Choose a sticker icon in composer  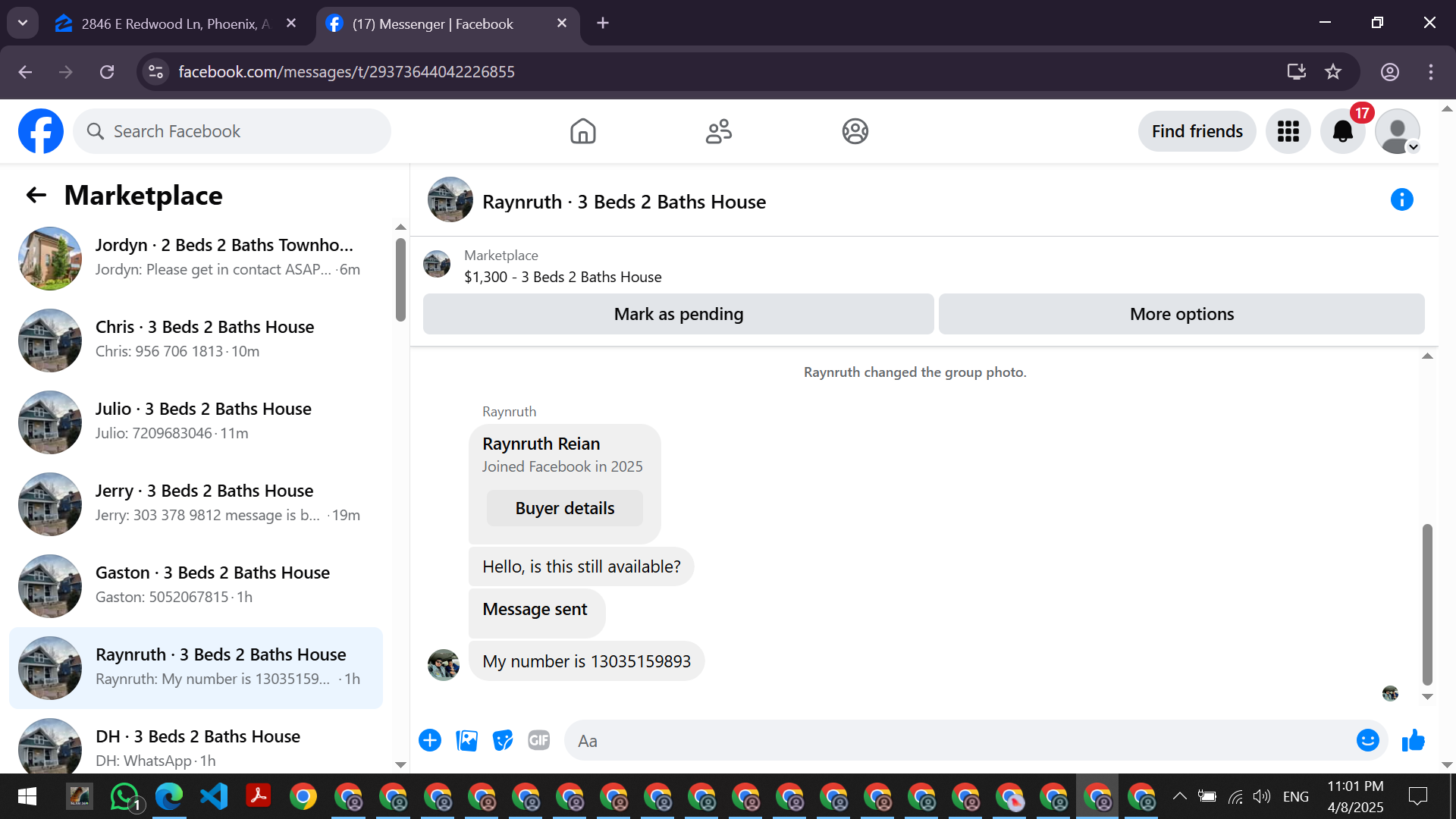(x=502, y=740)
